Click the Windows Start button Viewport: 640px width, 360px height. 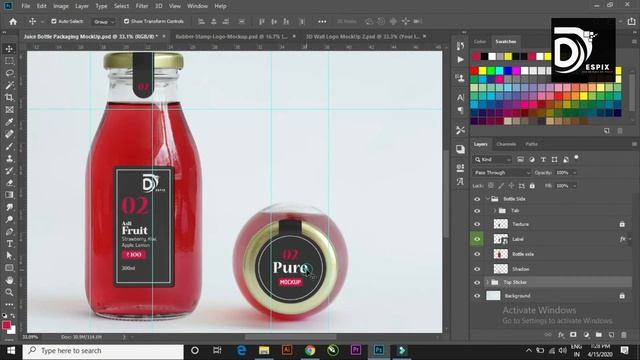(11, 351)
